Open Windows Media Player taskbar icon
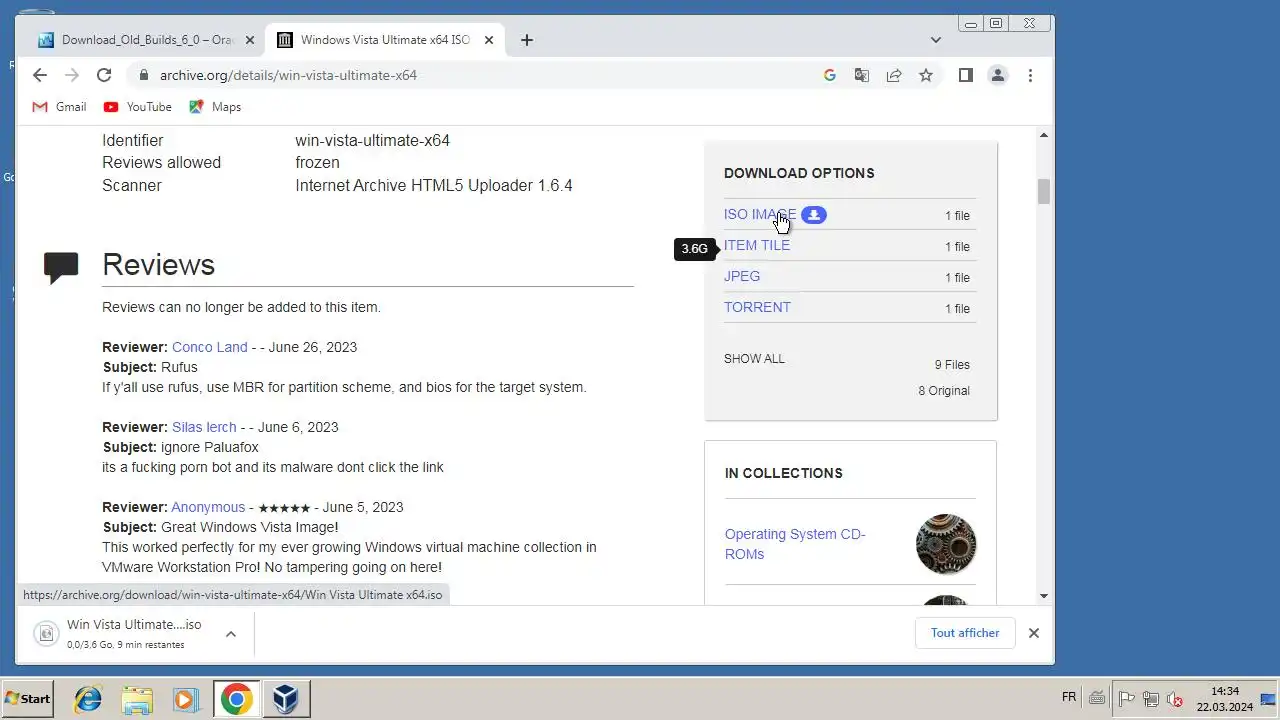This screenshot has width=1280, height=720. [x=186, y=698]
